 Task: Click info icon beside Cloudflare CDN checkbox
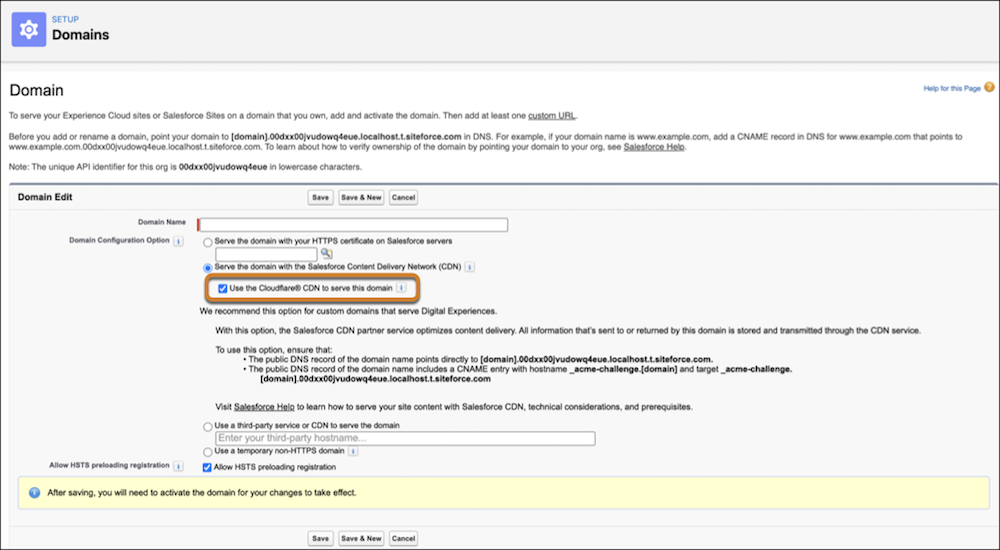coord(401,288)
